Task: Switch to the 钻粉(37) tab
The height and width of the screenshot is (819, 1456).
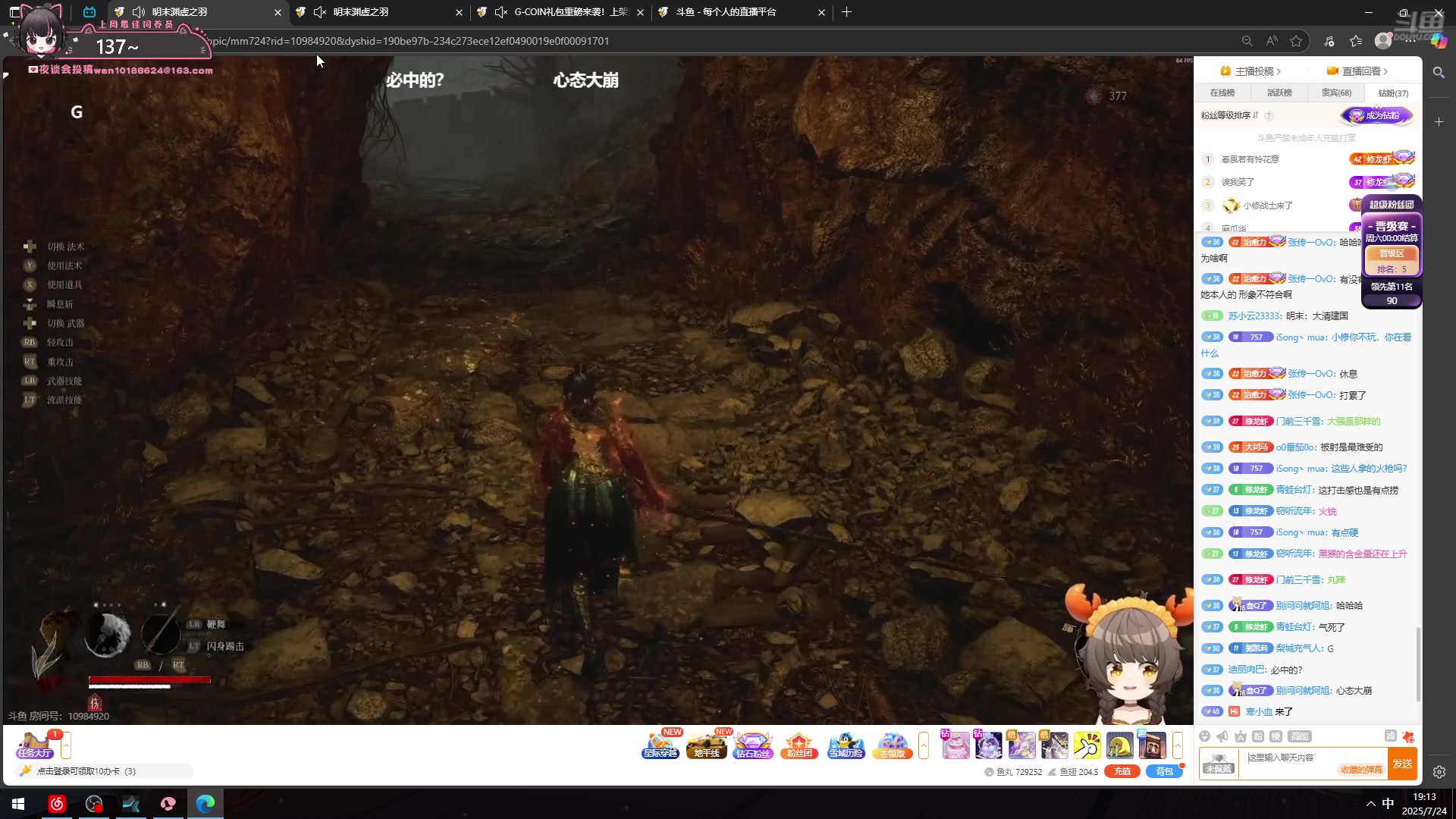Action: 1393,93
